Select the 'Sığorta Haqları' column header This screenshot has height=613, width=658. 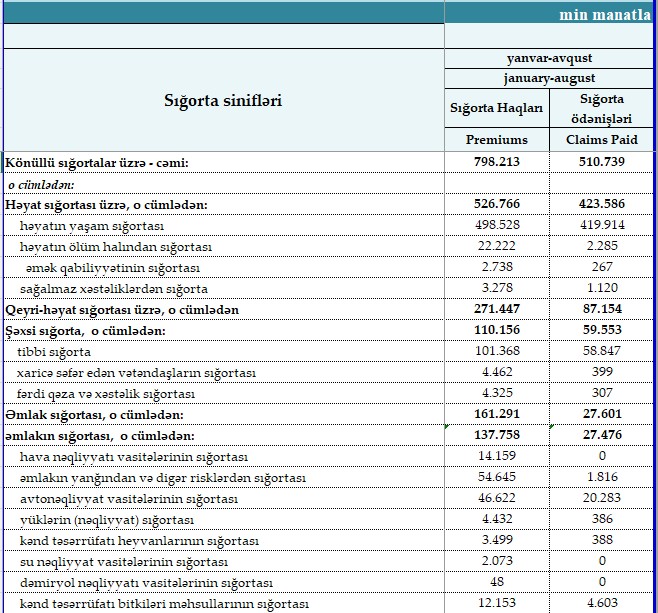tap(496, 108)
